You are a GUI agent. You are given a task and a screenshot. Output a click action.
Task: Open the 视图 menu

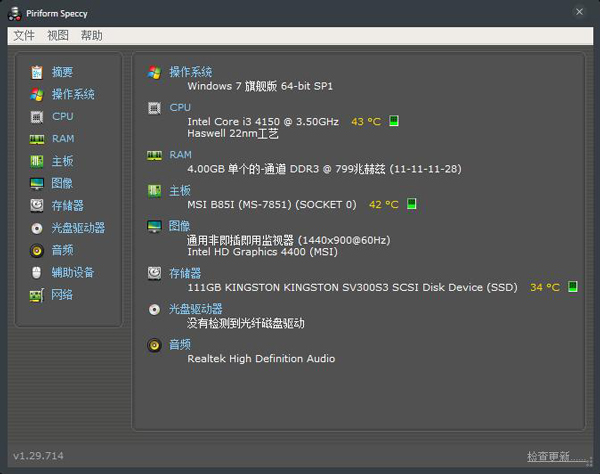coord(58,36)
